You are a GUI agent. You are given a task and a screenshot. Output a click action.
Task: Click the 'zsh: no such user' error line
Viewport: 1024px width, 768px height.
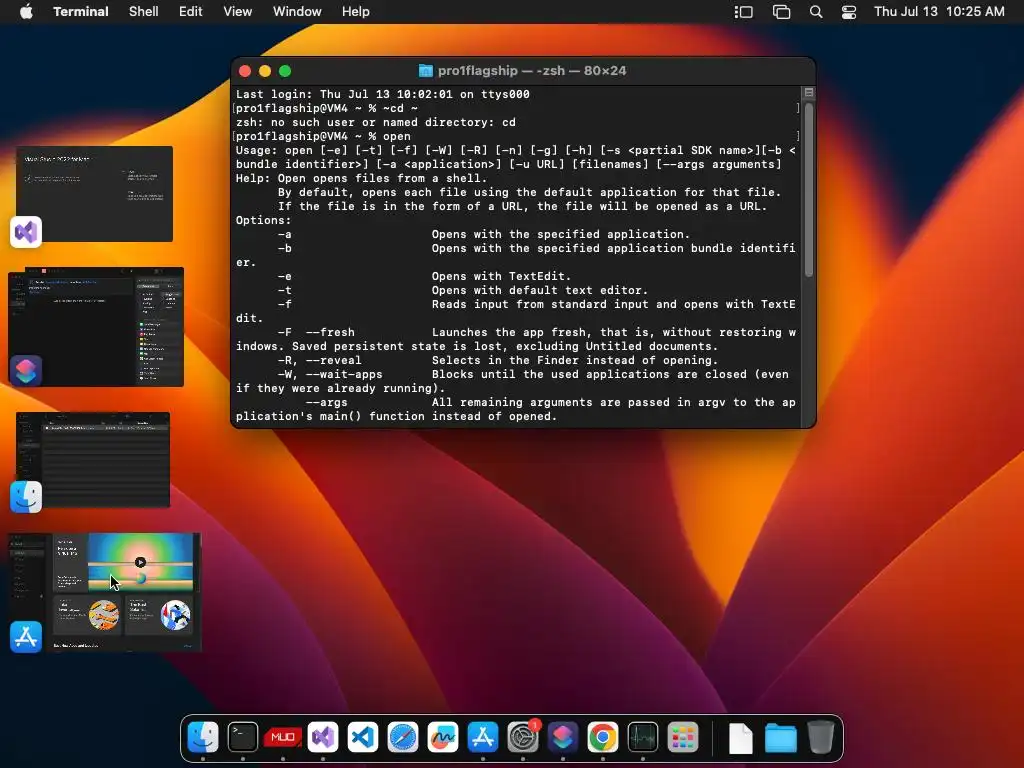click(x=376, y=122)
